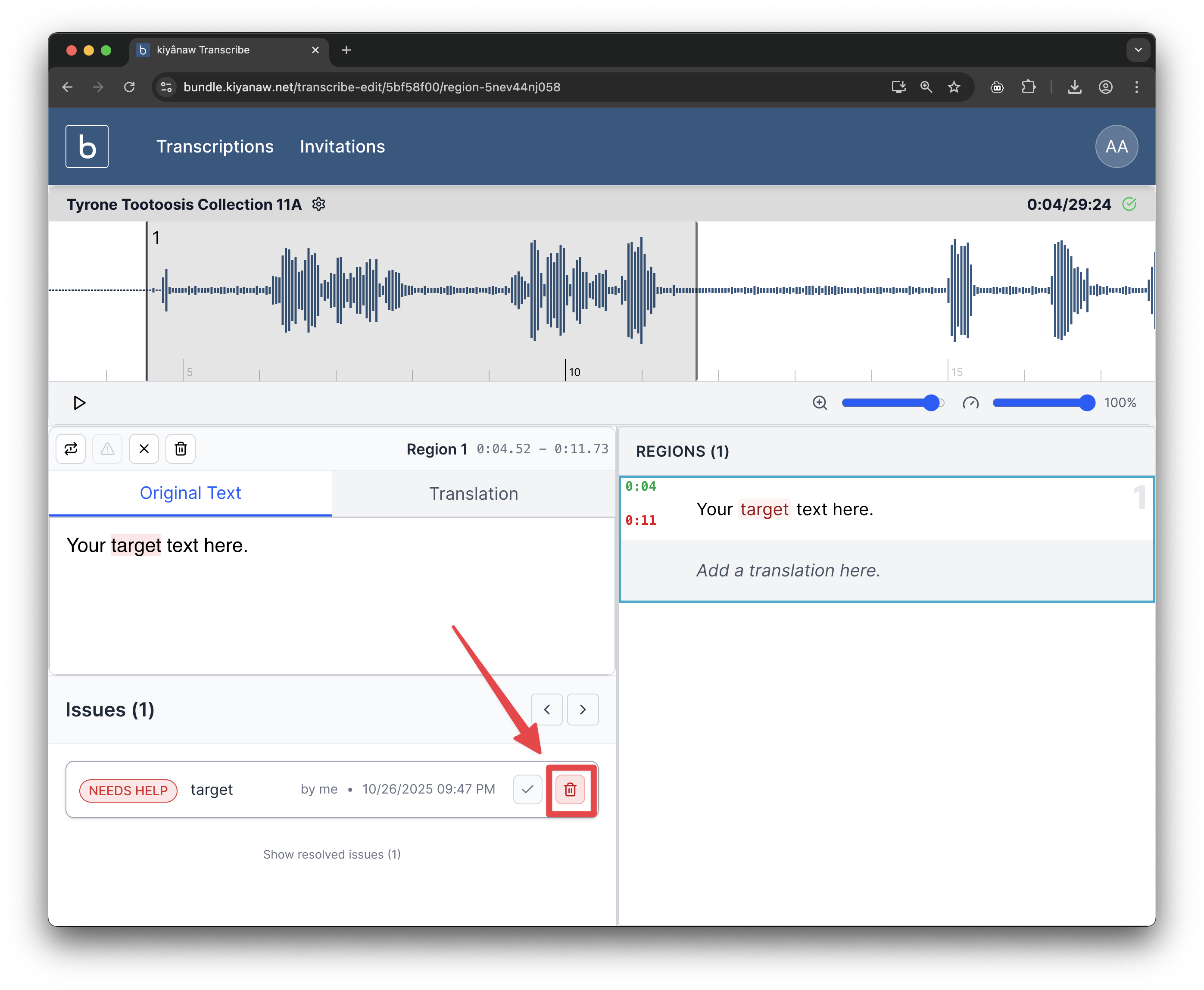The height and width of the screenshot is (990, 1204).
Task: Open transcription settings gear icon
Action: click(319, 204)
